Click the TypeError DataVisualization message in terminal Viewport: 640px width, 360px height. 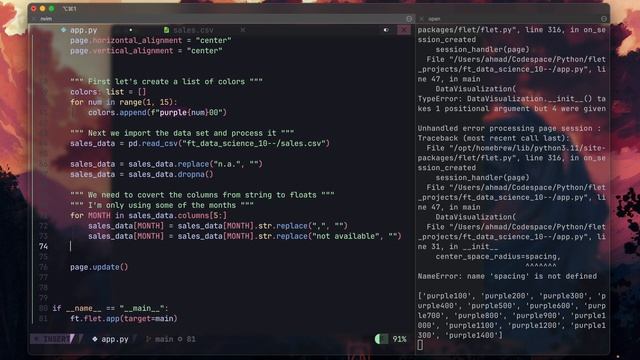(x=512, y=104)
